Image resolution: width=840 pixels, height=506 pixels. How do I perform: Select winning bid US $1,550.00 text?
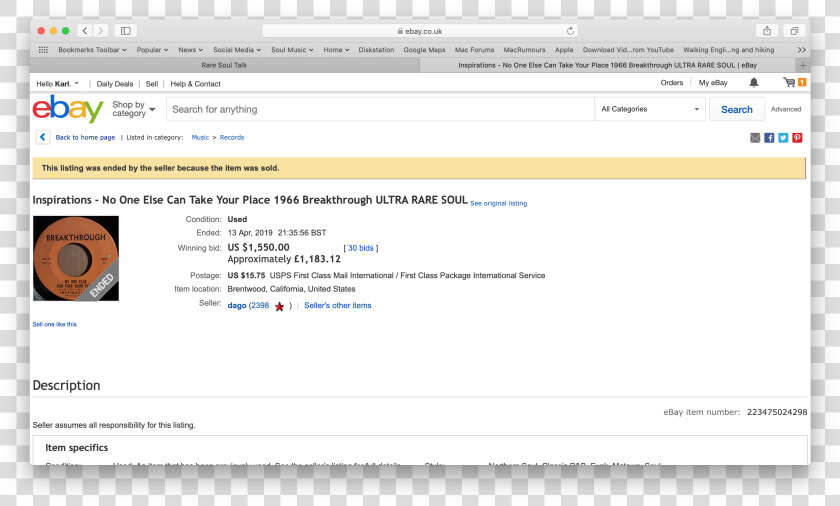(x=258, y=247)
